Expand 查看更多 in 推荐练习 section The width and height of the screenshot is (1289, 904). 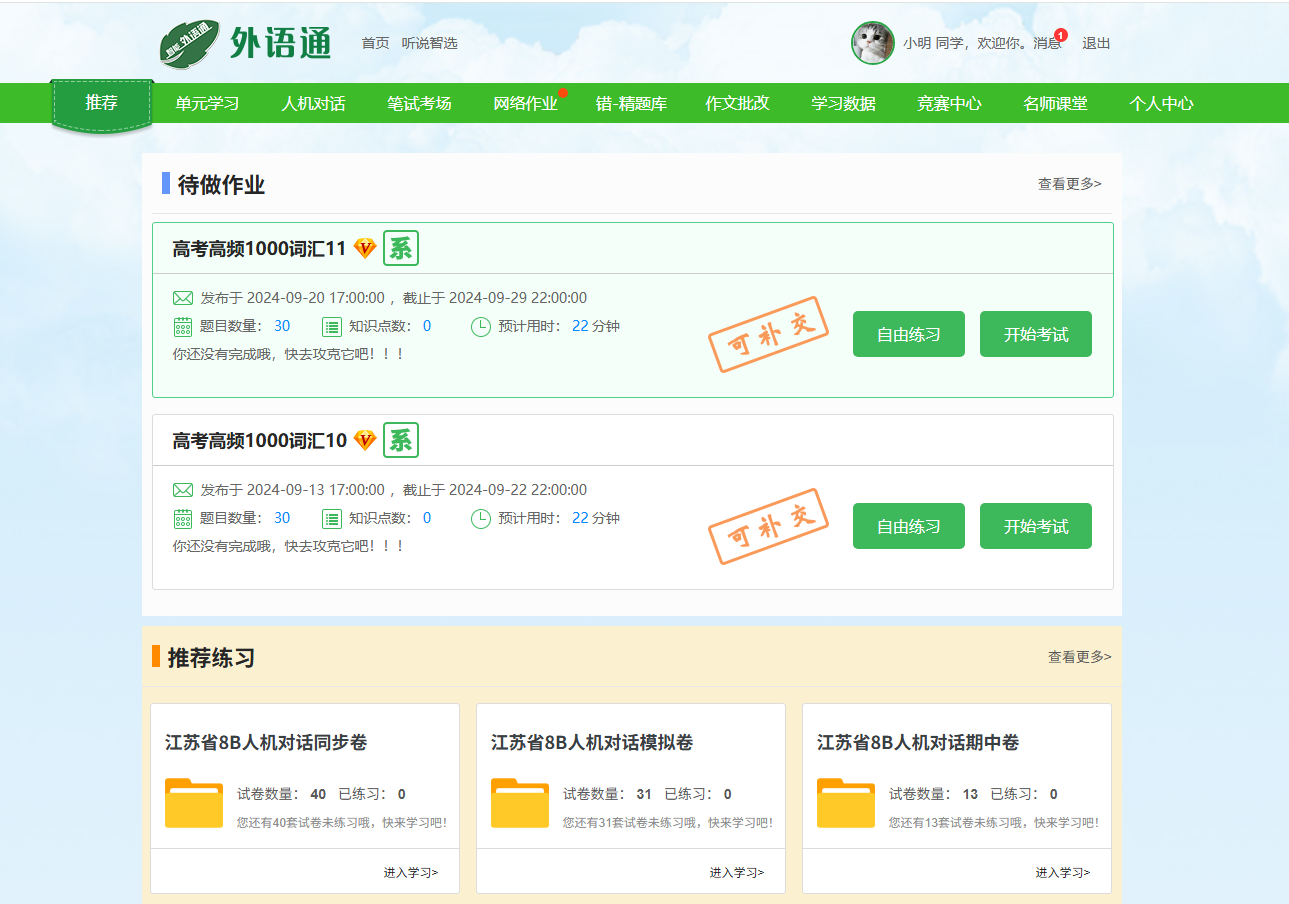[x=1079, y=657]
